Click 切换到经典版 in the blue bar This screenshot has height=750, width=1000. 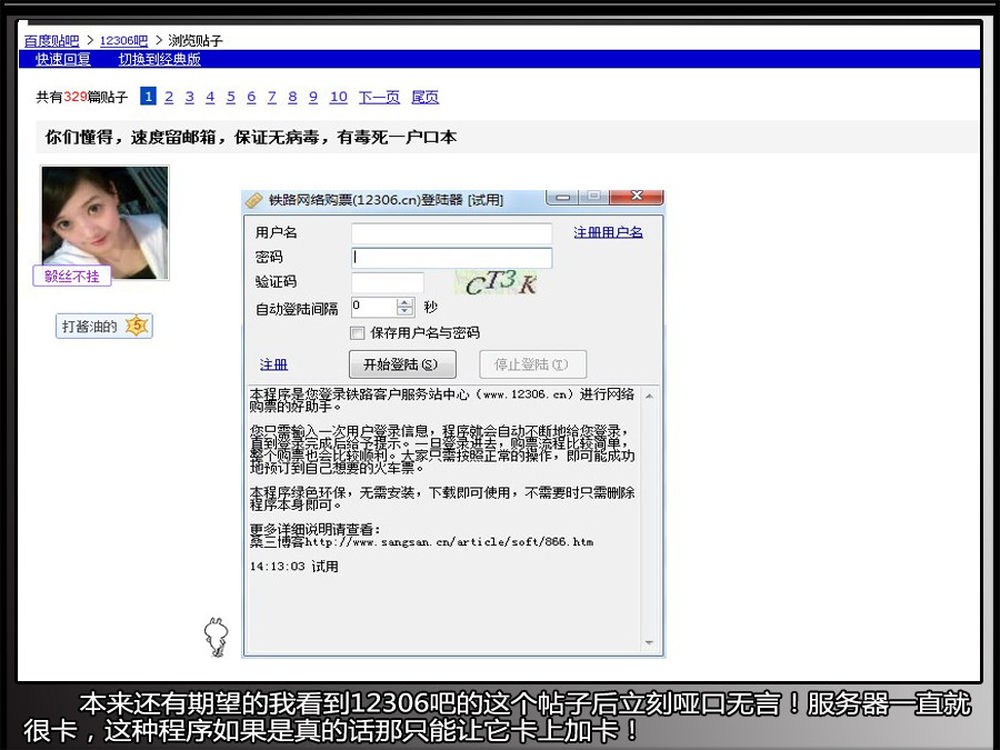pyautogui.click(x=159, y=59)
